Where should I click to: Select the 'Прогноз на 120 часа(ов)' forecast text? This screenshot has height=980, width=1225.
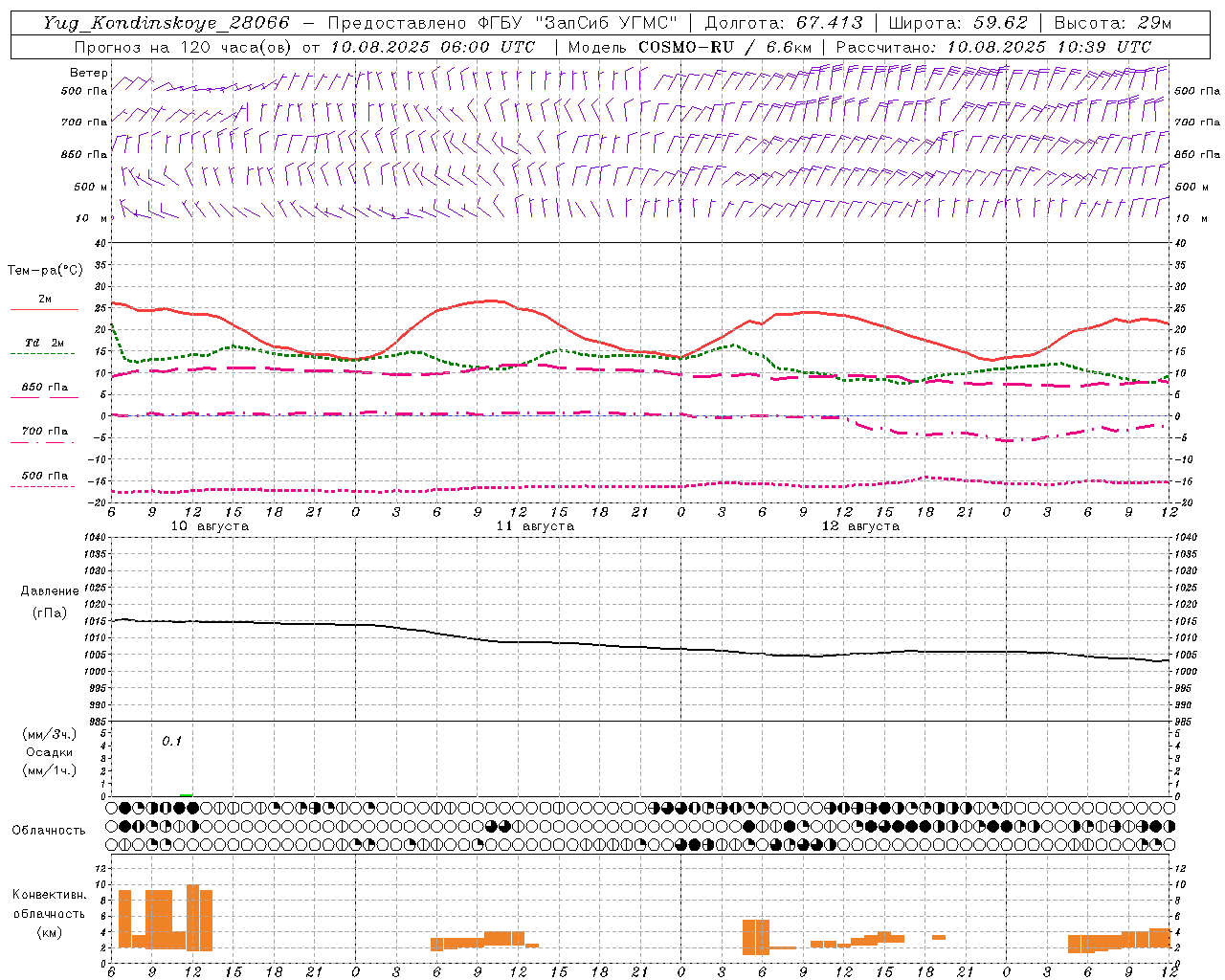coord(184,47)
